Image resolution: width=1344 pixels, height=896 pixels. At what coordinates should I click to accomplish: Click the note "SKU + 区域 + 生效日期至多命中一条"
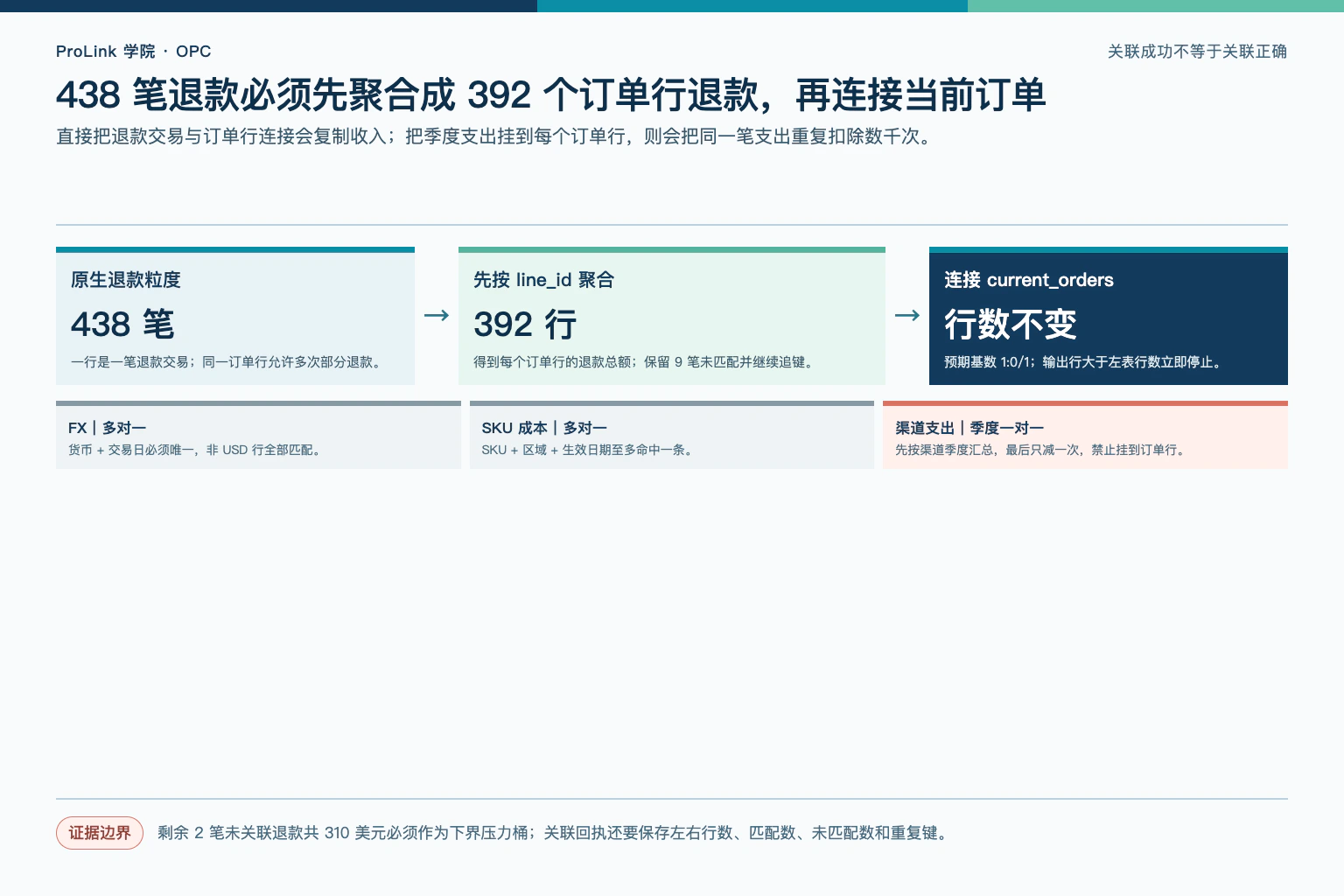(589, 450)
